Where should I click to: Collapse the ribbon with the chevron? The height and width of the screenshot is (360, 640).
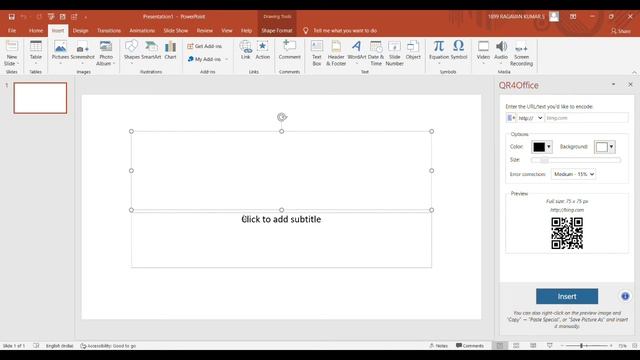pyautogui.click(x=634, y=72)
